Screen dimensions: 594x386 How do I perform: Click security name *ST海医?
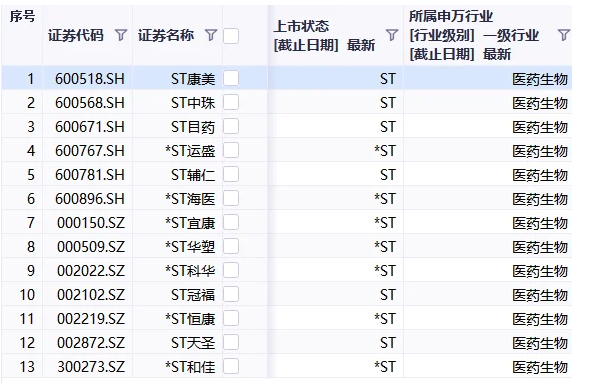tap(190, 198)
